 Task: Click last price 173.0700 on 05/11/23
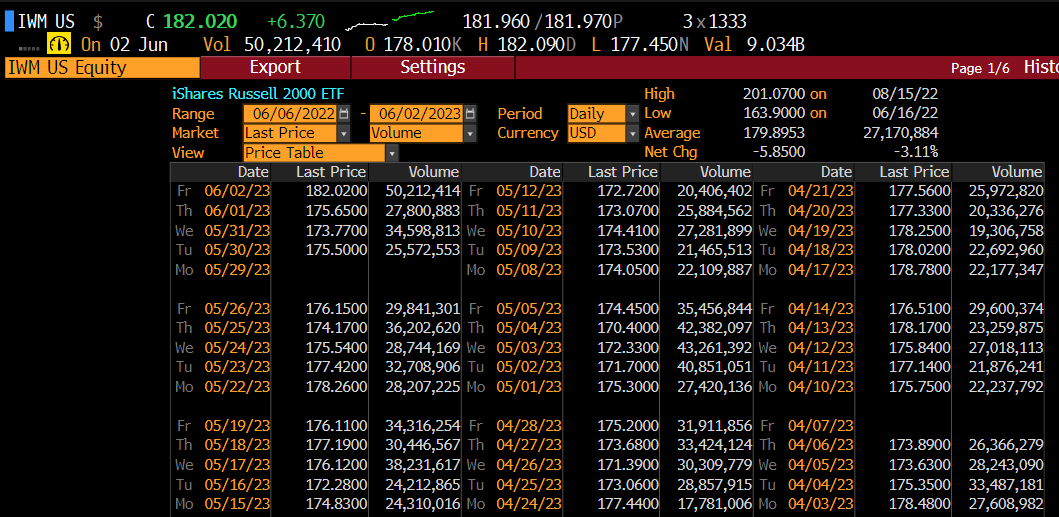pos(628,211)
